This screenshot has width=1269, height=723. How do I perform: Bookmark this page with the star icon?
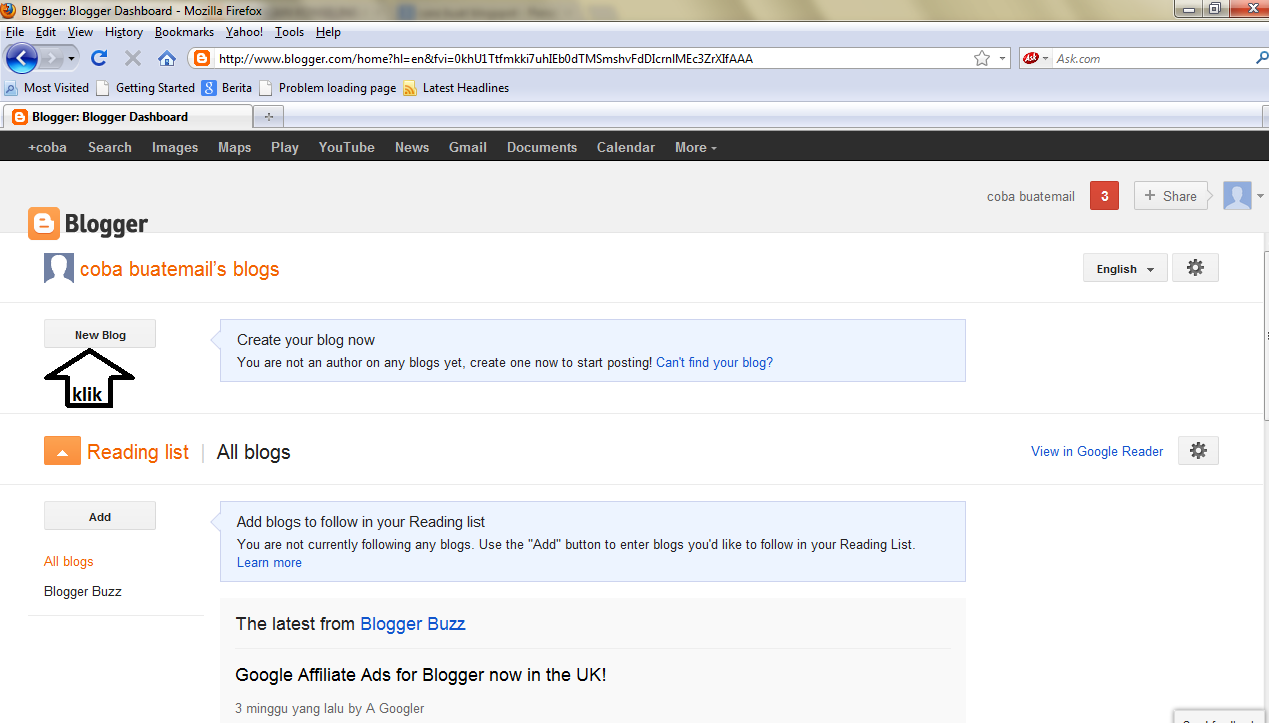click(x=982, y=58)
